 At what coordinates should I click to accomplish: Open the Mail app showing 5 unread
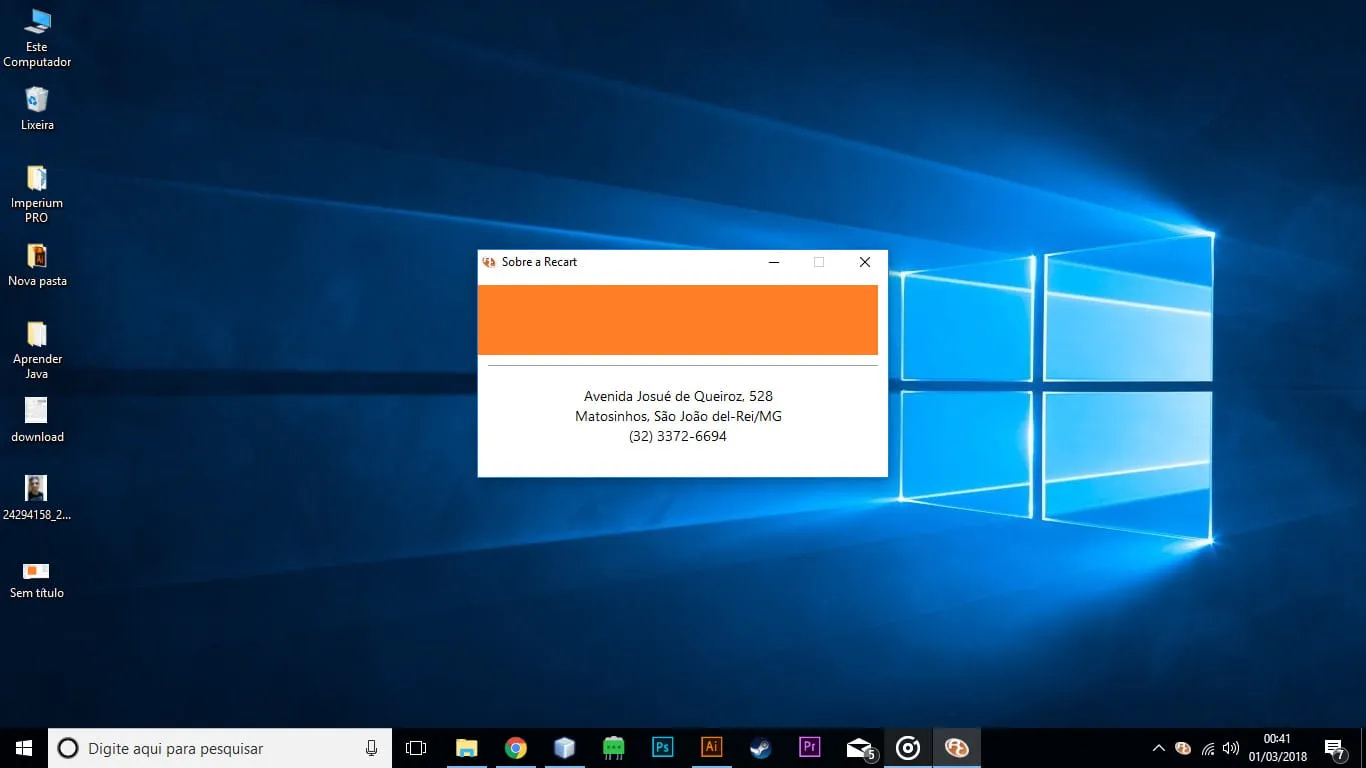(x=858, y=747)
